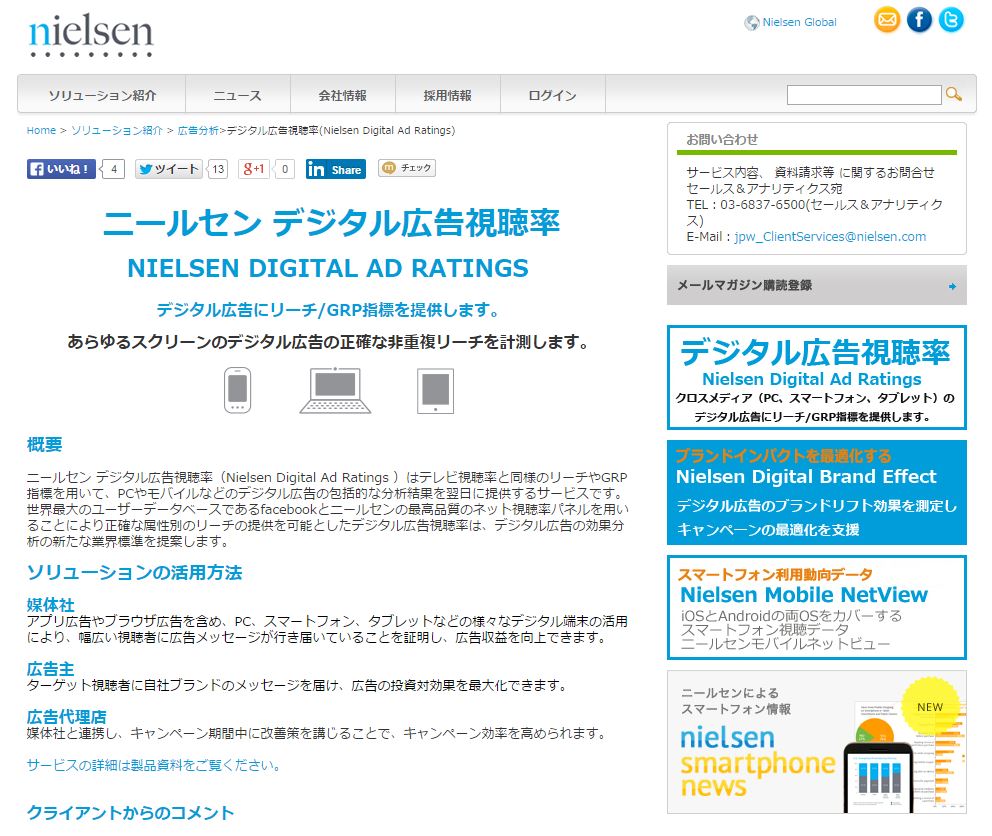This screenshot has width=992, height=836.
Task: Open the ソリューション紹介 menu
Action: pos(102,95)
